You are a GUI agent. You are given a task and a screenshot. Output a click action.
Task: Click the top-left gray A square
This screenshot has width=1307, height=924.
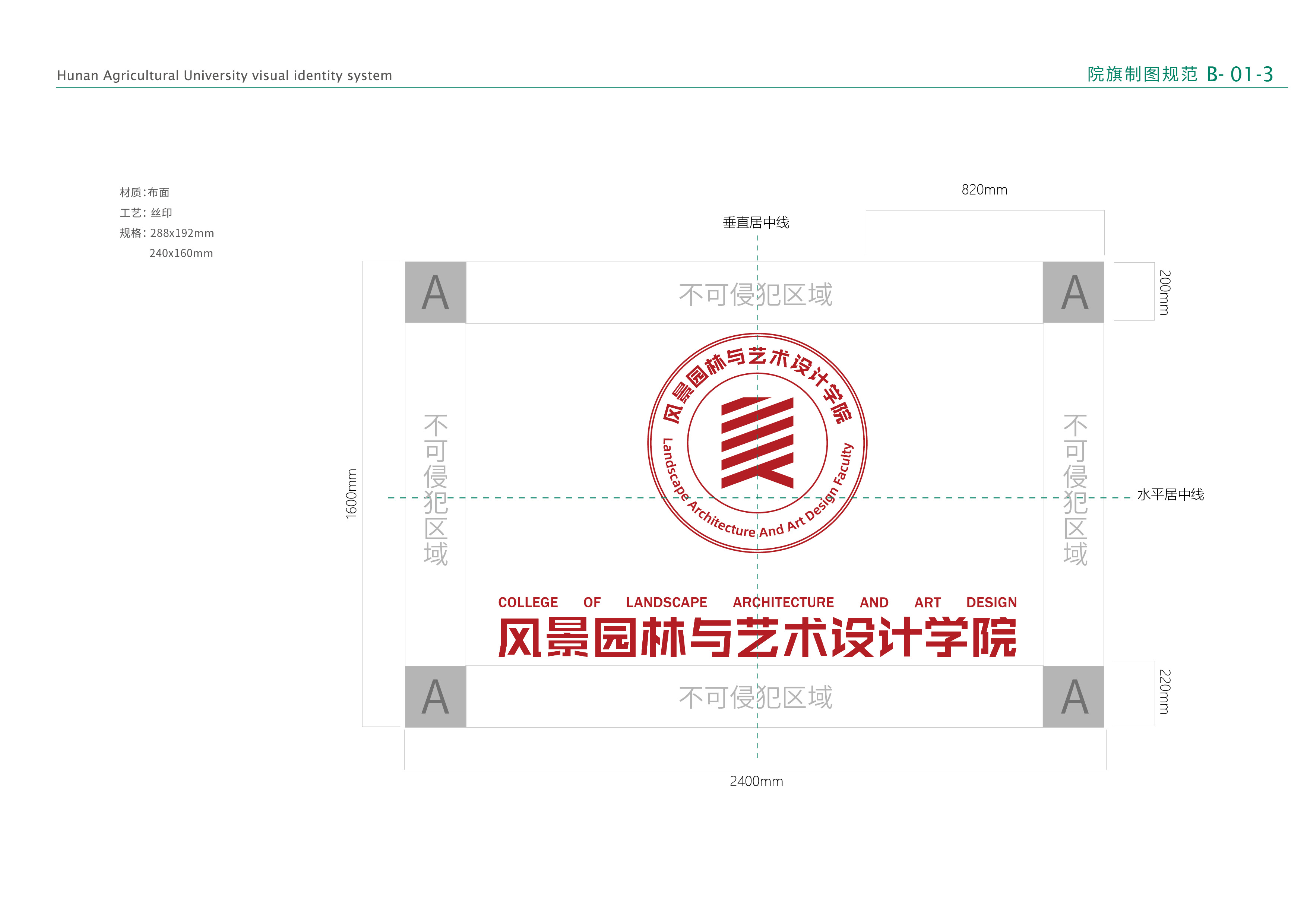click(x=436, y=292)
